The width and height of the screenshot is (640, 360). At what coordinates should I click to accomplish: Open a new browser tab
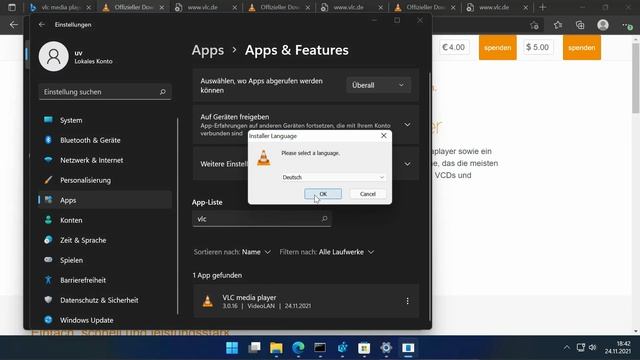[x=542, y=8]
